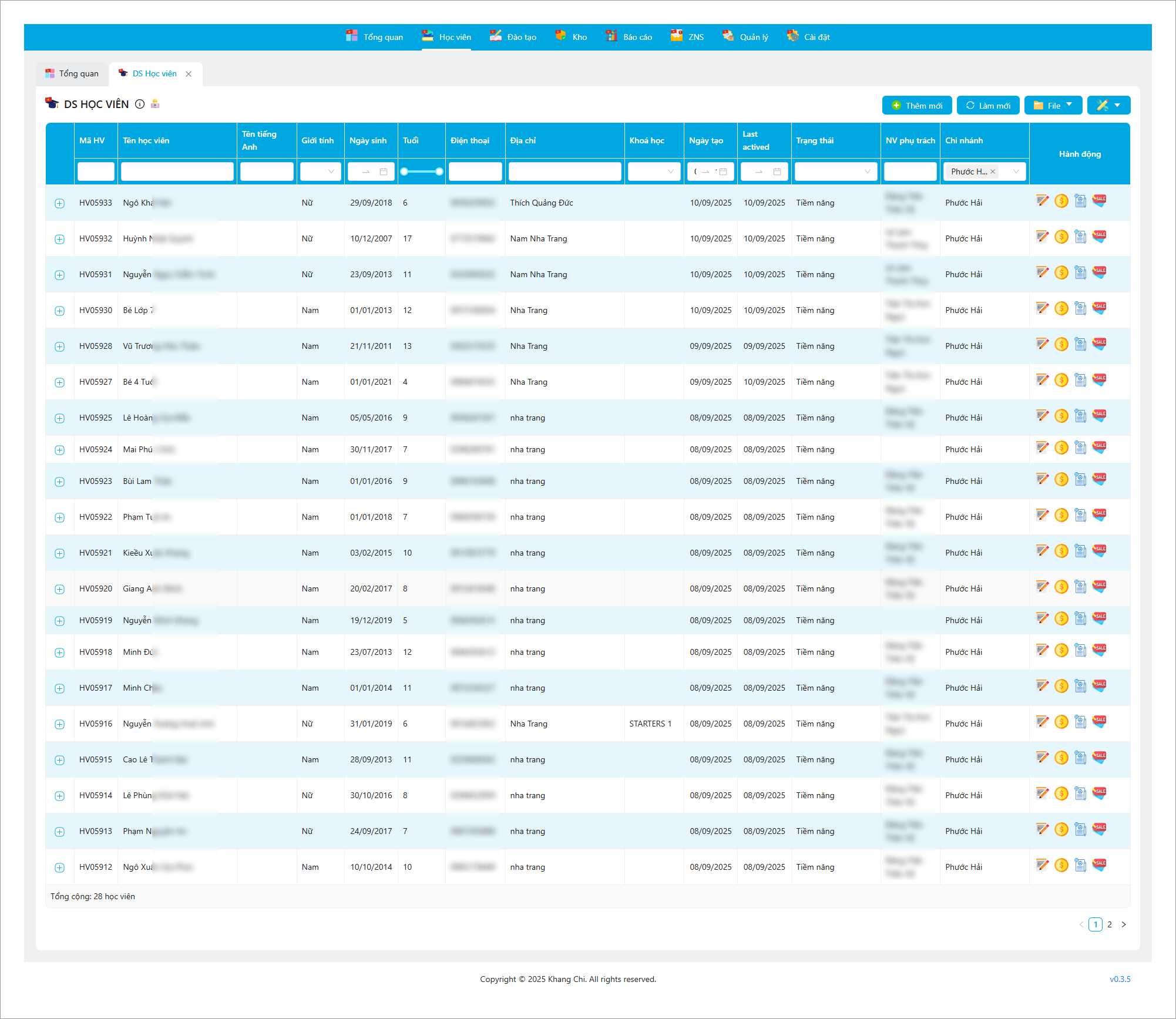
Task: Click the Làm mới refresh button
Action: (x=988, y=106)
